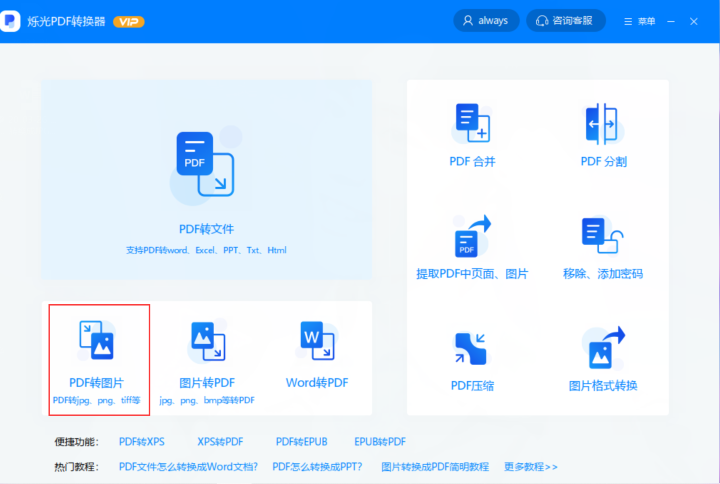Open the EPUB转PDF quick function link
Screen dimensions: 720x484
[x=380, y=442]
